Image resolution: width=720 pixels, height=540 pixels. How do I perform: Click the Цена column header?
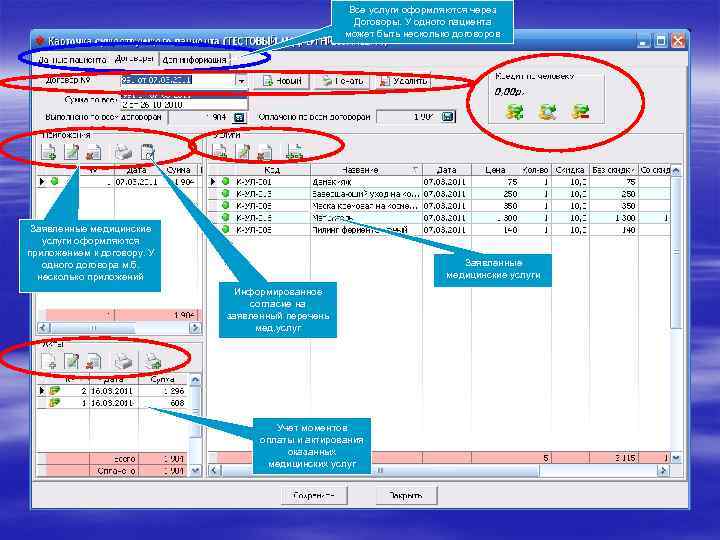[495, 170]
